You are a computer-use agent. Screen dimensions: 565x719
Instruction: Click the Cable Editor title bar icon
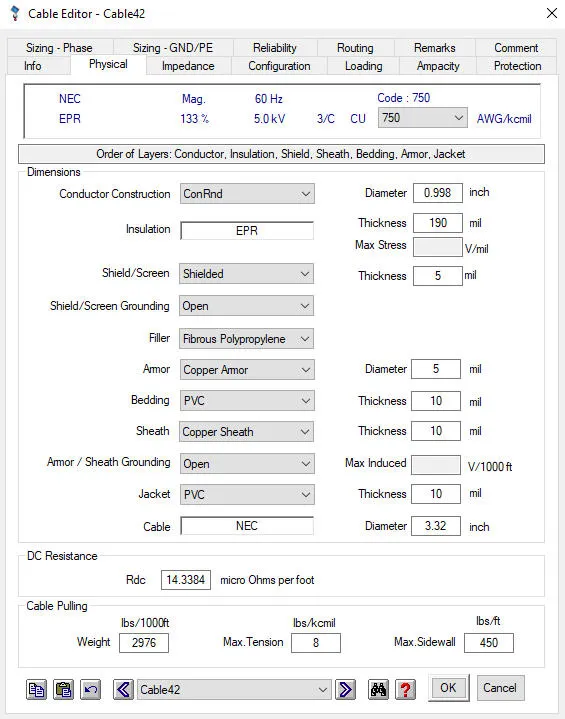tap(15, 13)
